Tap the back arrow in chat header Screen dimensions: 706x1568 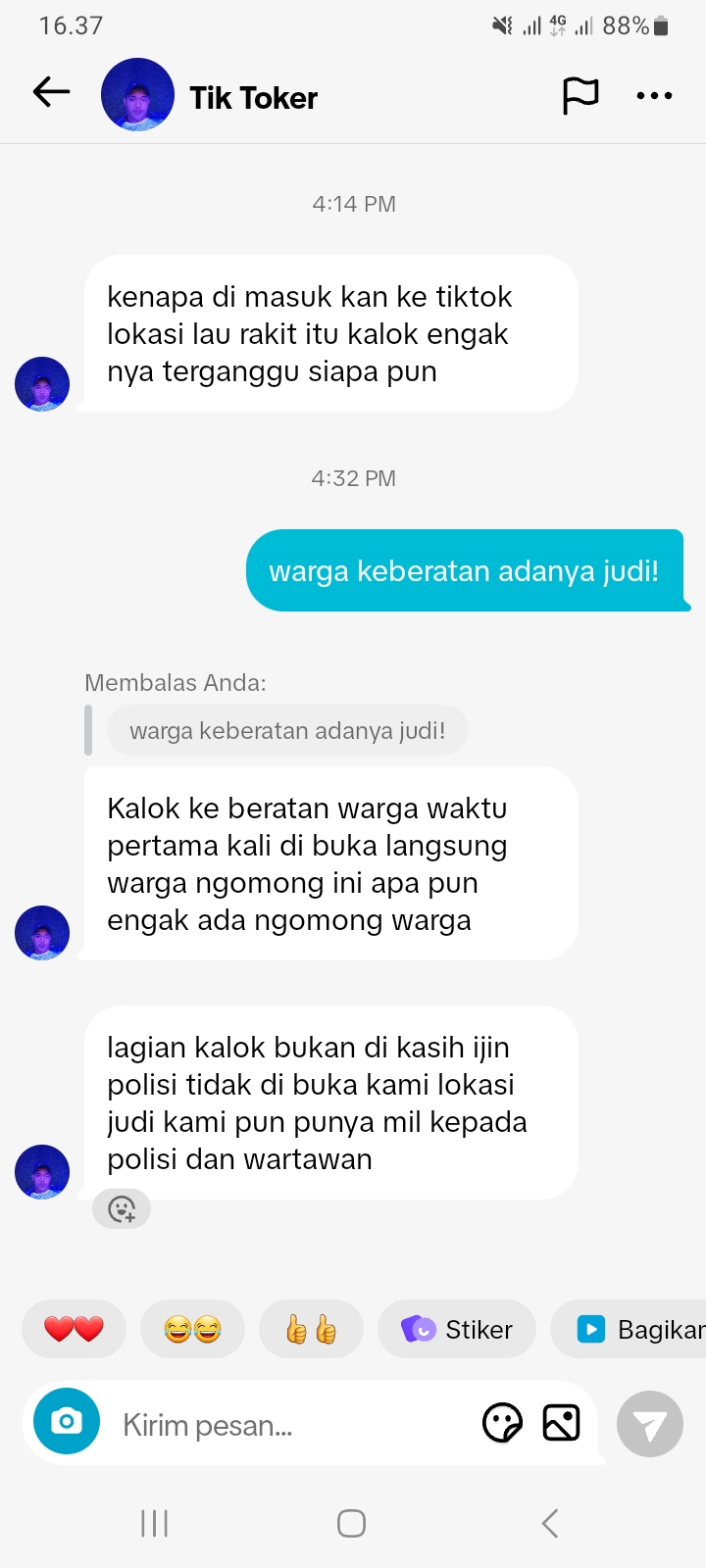51,93
